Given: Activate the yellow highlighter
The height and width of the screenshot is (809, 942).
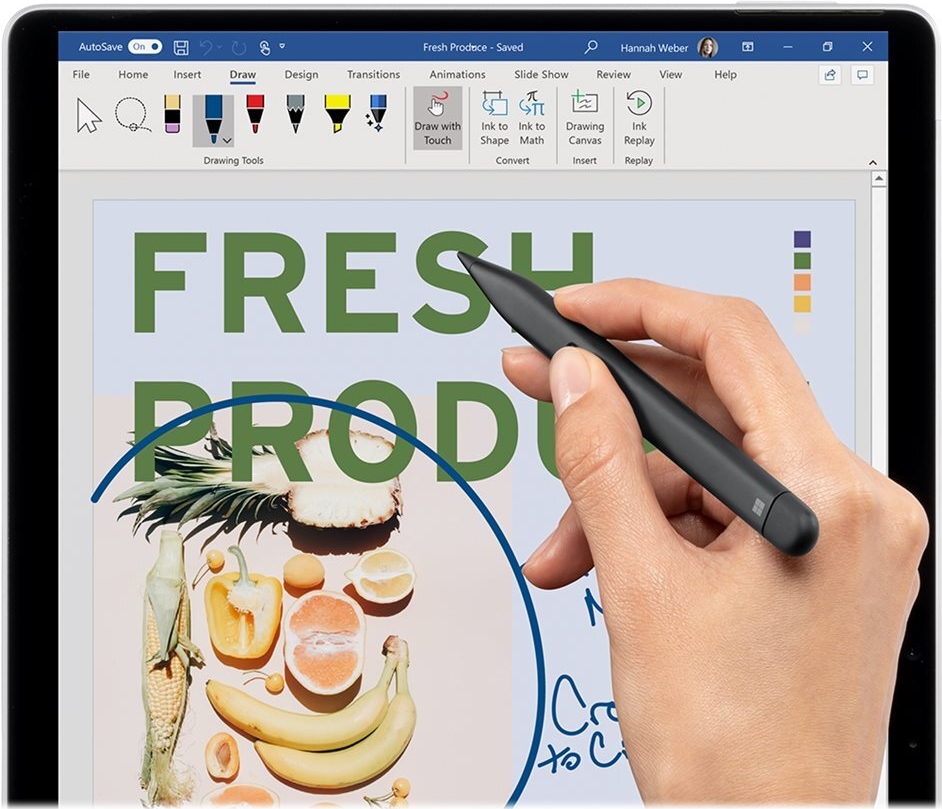Looking at the screenshot, I should point(337,114).
